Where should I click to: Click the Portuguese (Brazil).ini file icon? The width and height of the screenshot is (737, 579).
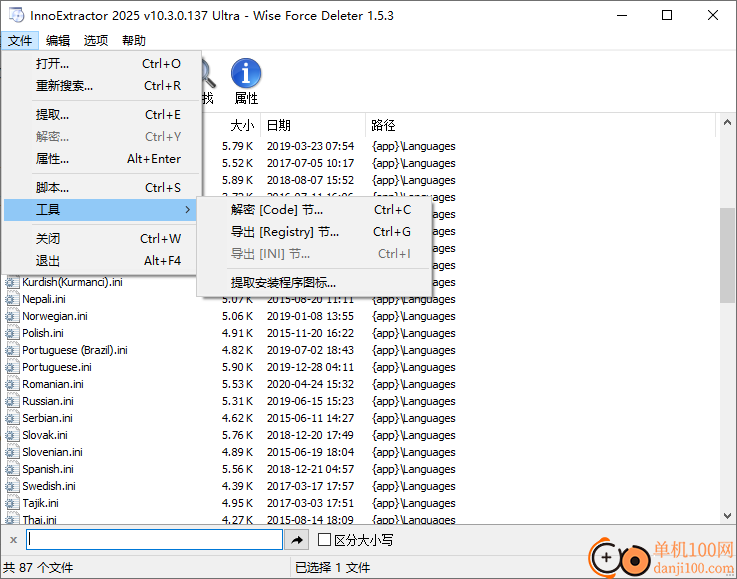(x=11, y=350)
